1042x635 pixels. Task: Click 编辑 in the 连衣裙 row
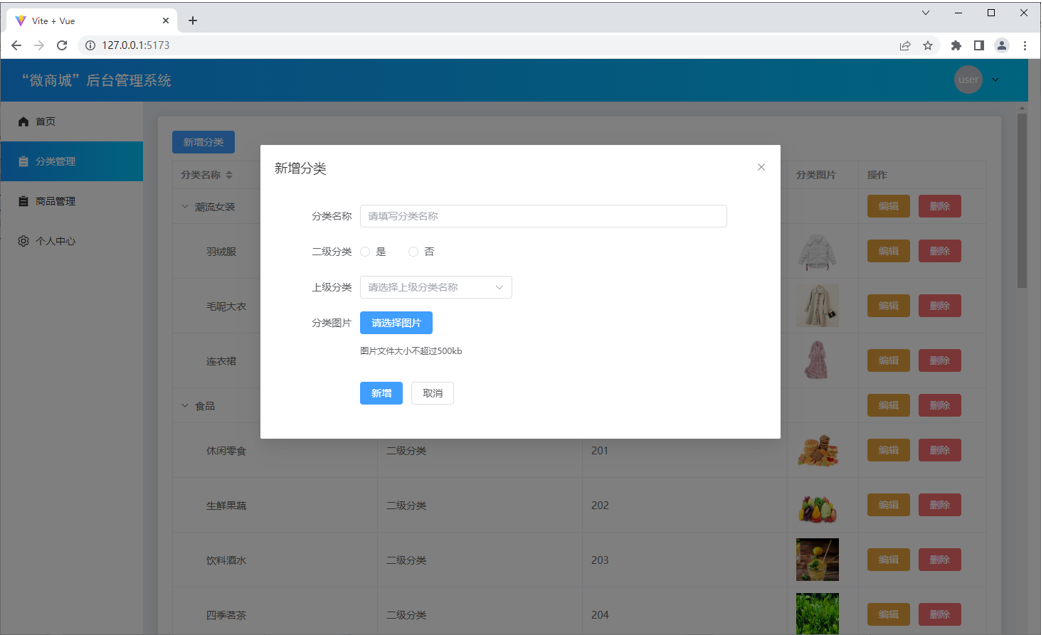(888, 361)
